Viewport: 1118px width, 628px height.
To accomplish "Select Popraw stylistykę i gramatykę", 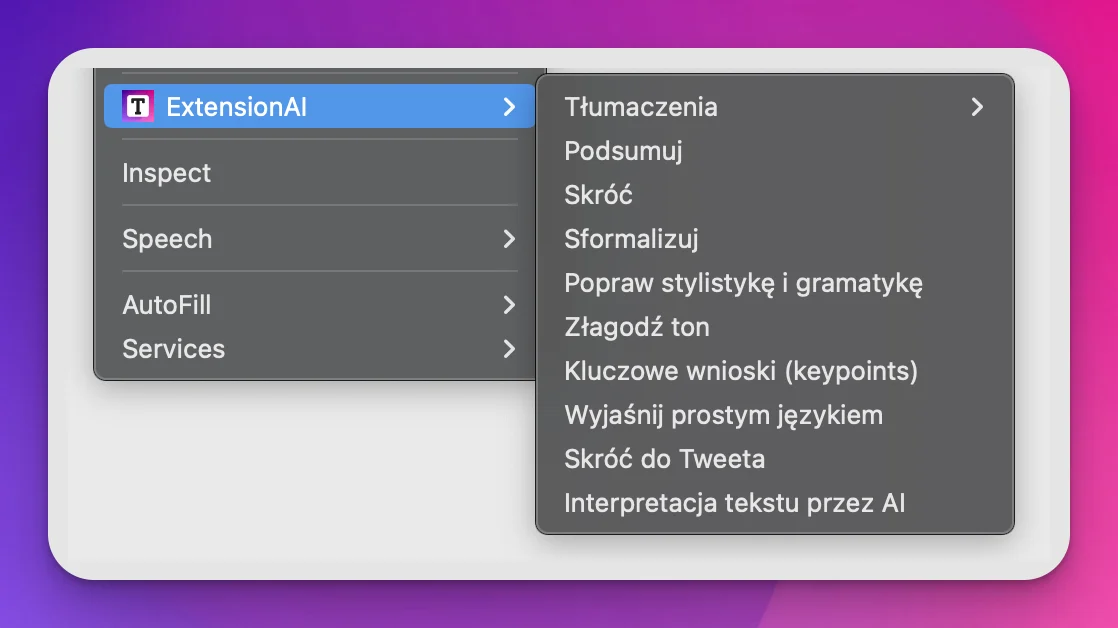I will 743,283.
